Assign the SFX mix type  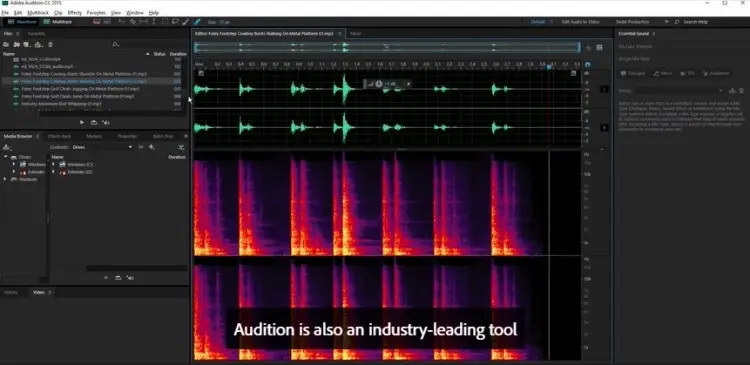tap(687, 74)
